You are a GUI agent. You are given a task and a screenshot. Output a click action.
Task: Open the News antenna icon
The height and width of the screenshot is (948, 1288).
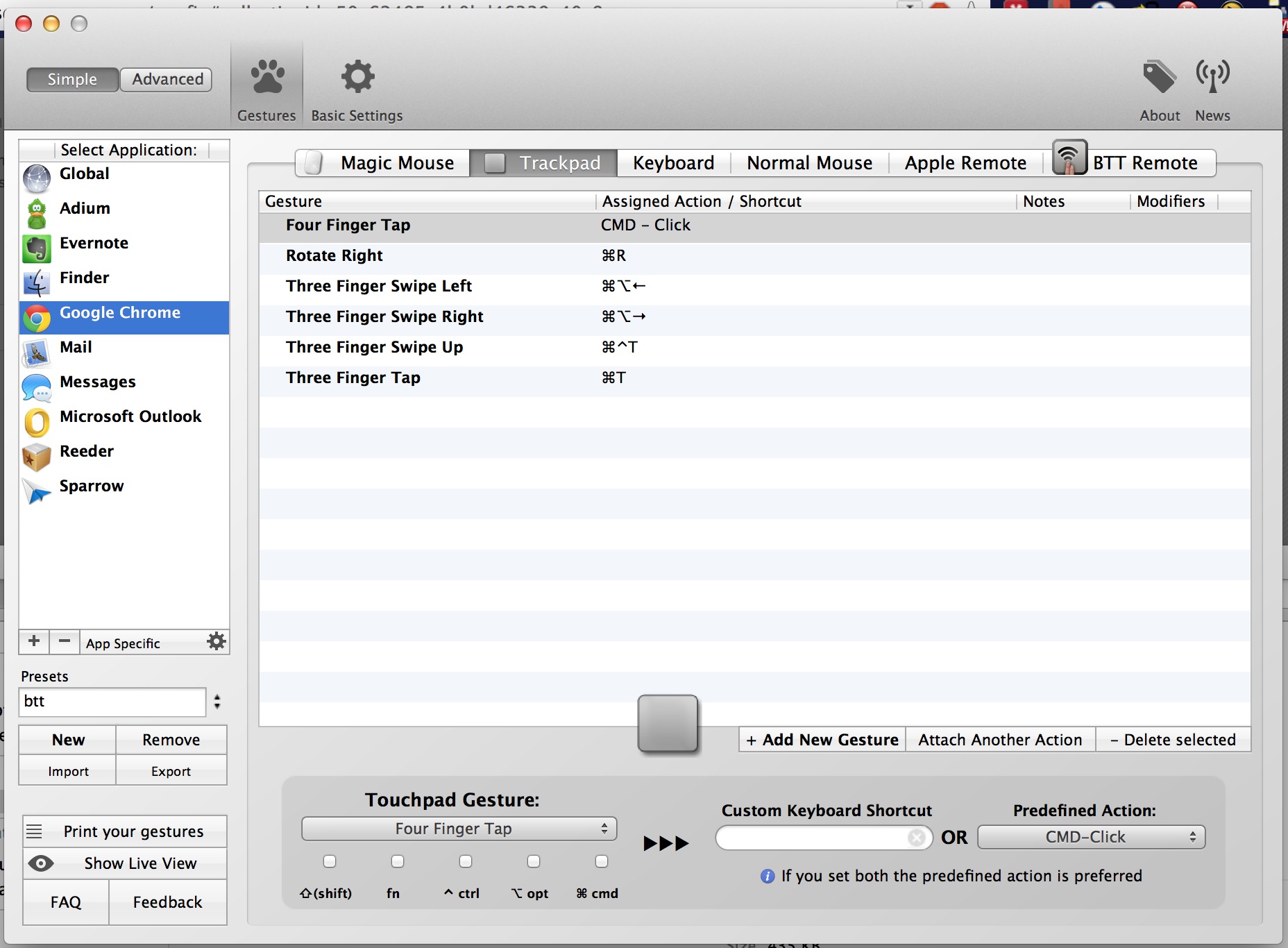pyautogui.click(x=1212, y=76)
